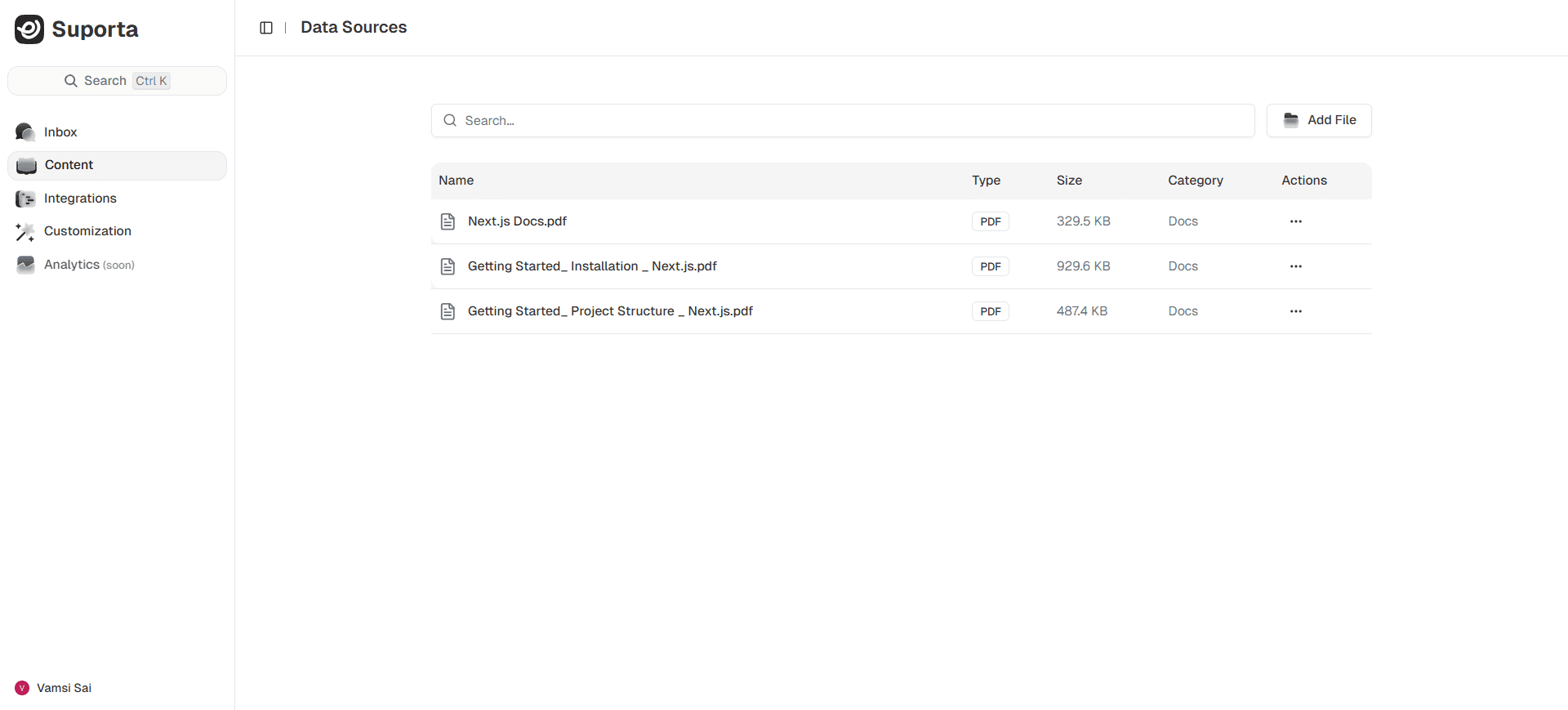Open the Ctrl K sidebar search
The image size is (1568, 710).
pos(117,81)
